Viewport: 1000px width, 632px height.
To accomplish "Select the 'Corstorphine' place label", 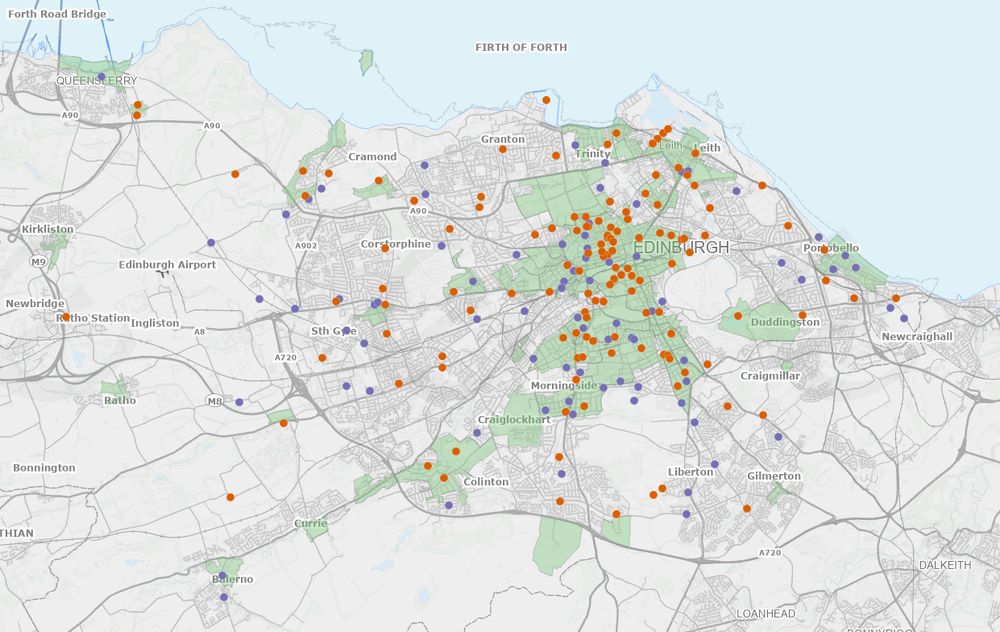I will pyautogui.click(x=396, y=244).
